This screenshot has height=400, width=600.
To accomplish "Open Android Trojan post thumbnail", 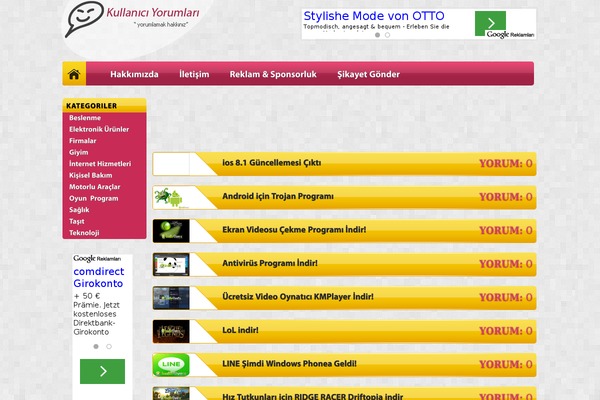I will 171,198.
